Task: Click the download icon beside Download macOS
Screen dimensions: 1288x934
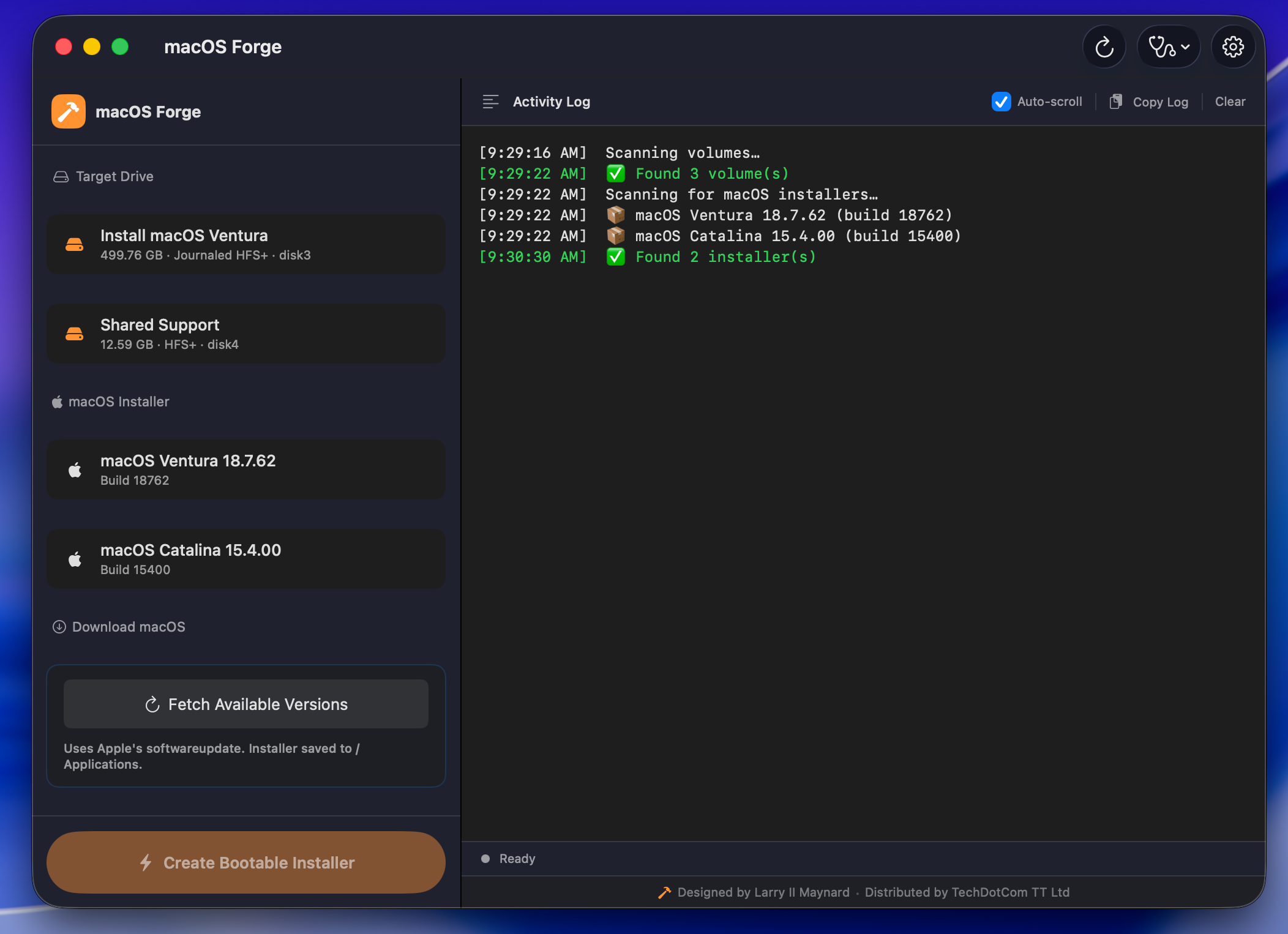Action: tap(59, 627)
